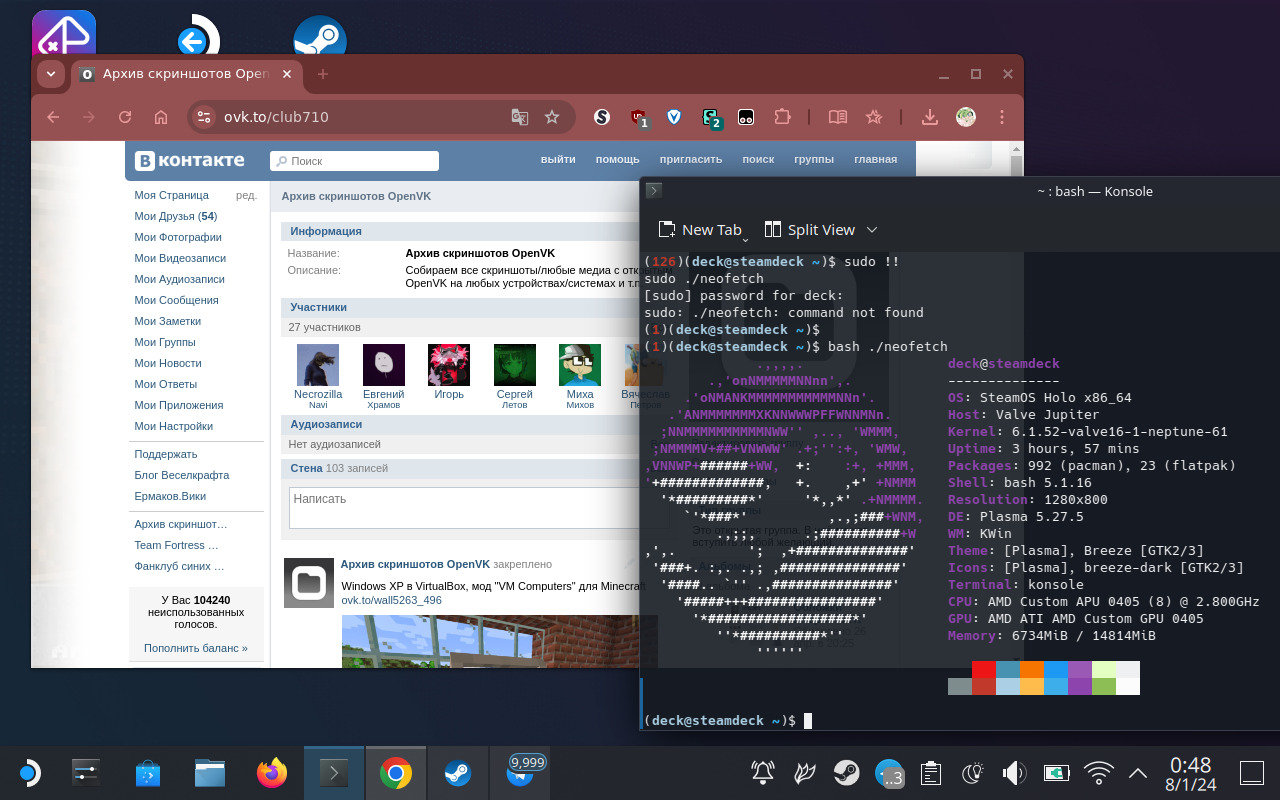Open Chrome's tab search dropdown
Screen dimensions: 1280x800
point(50,74)
